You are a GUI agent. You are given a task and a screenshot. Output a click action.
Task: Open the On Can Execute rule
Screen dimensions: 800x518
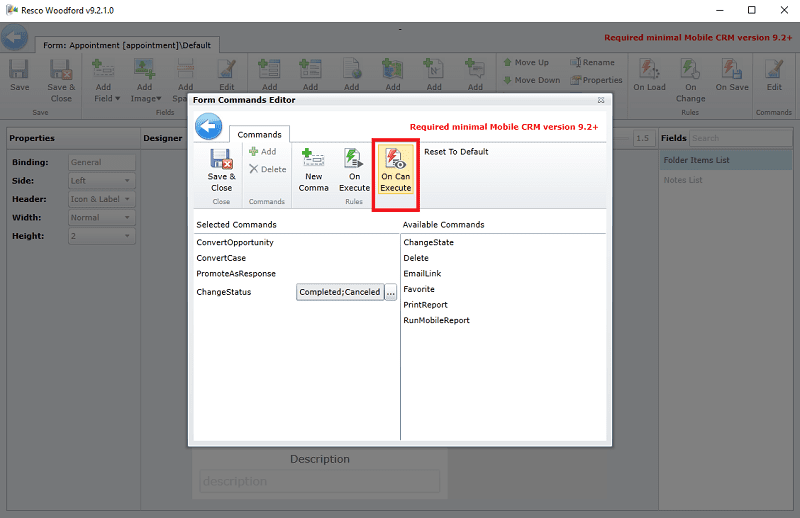click(395, 170)
